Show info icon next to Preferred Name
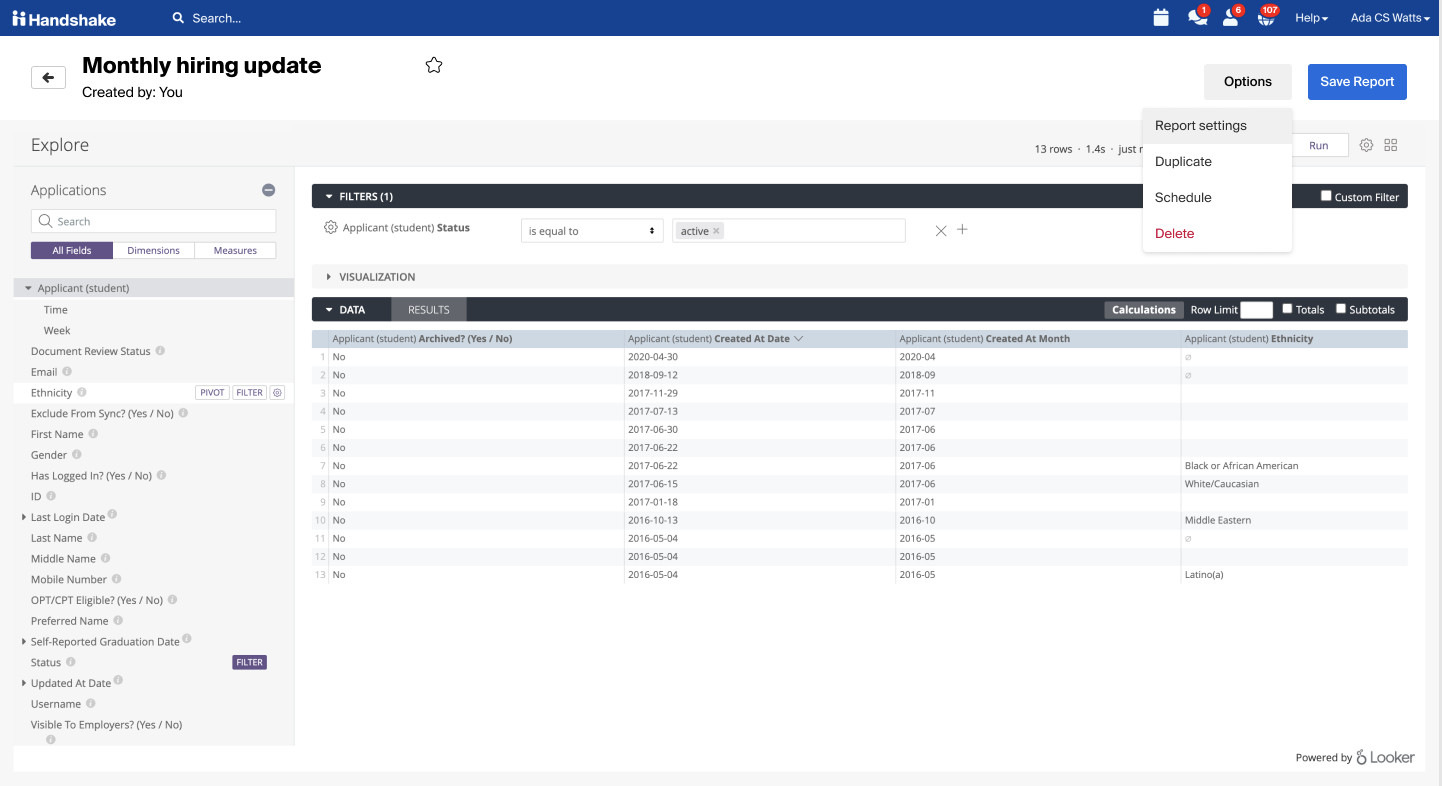This screenshot has height=786, width=1442. (117, 621)
